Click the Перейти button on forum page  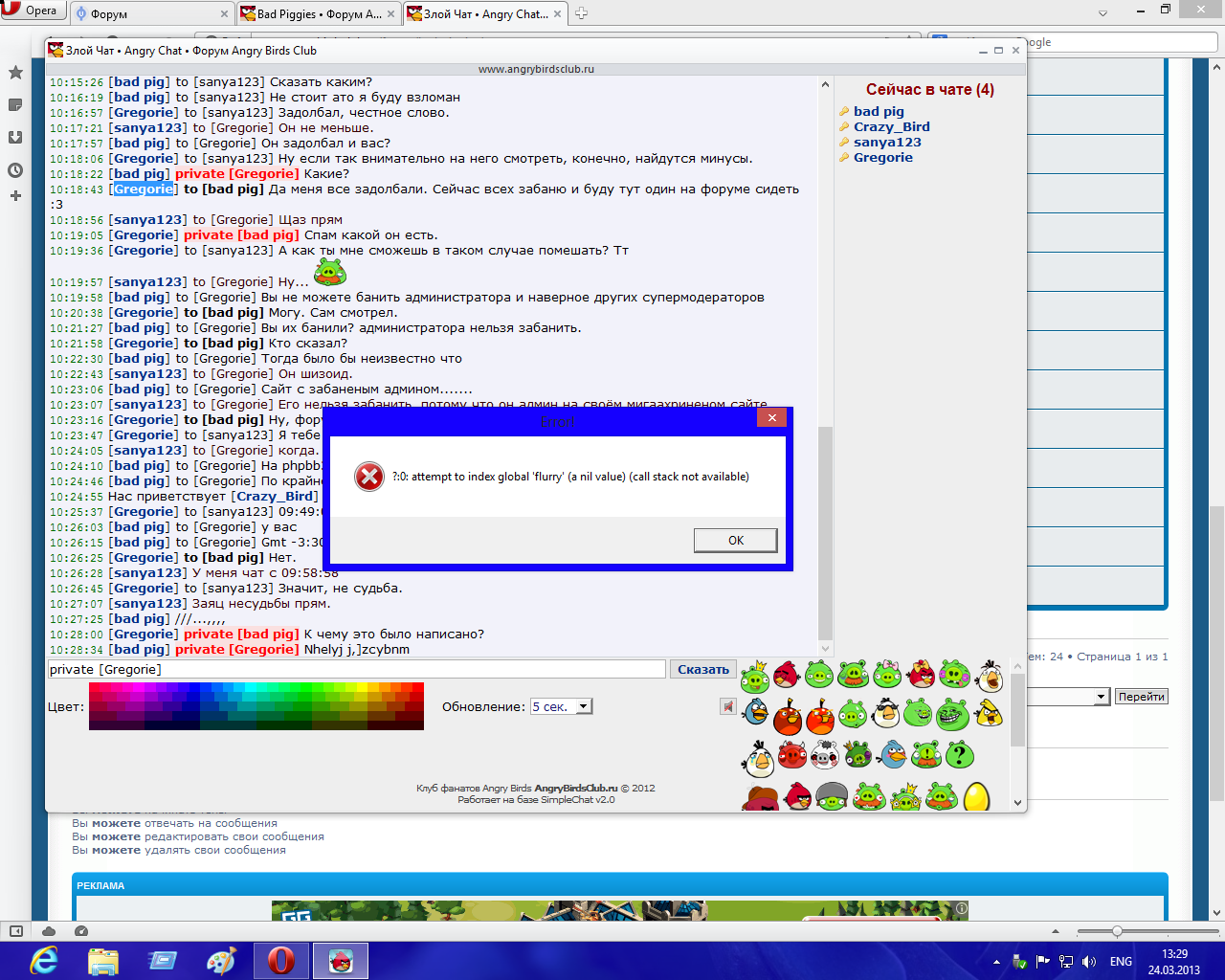[1142, 697]
